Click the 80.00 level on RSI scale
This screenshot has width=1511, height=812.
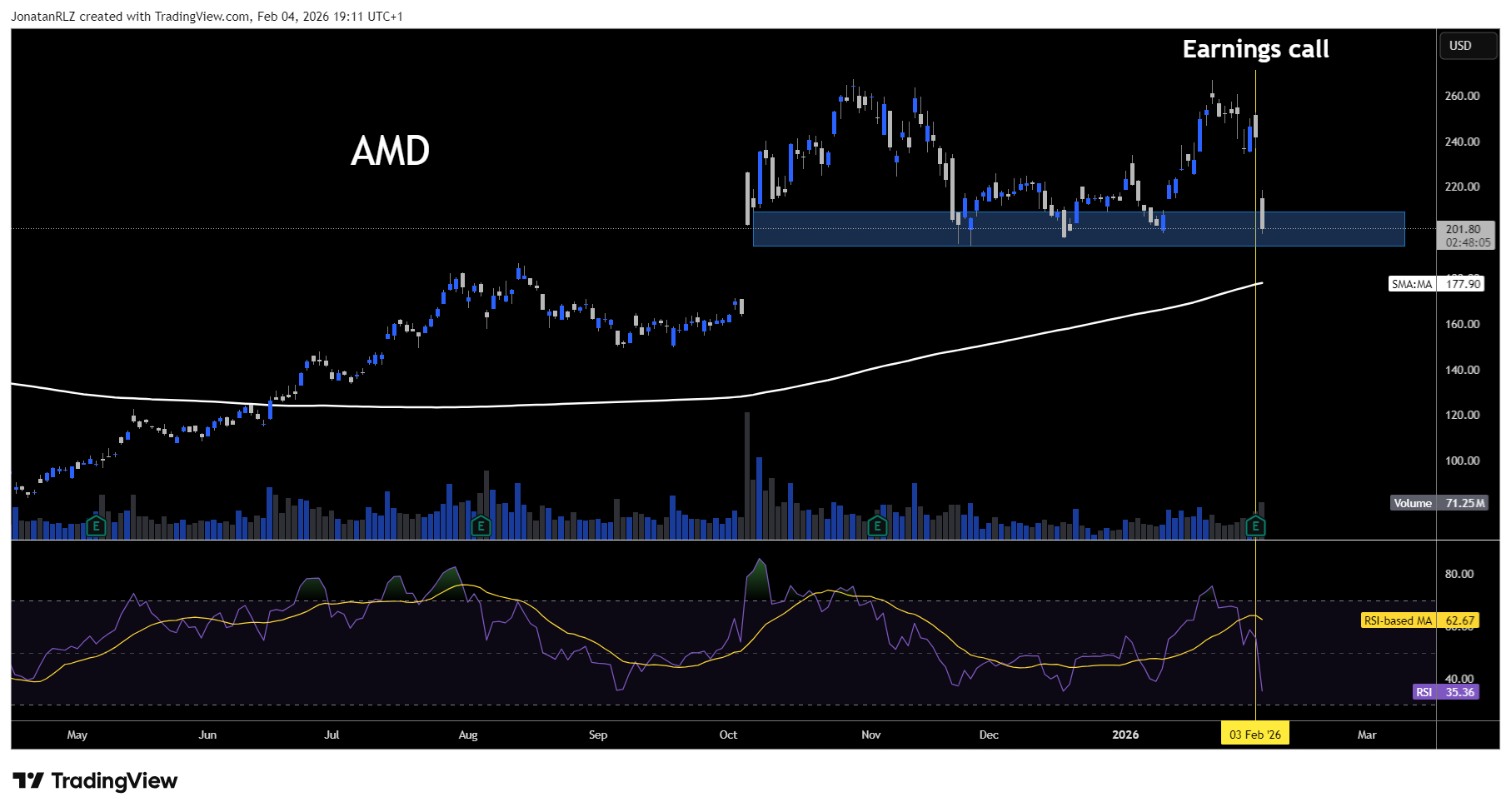pyautogui.click(x=1459, y=574)
